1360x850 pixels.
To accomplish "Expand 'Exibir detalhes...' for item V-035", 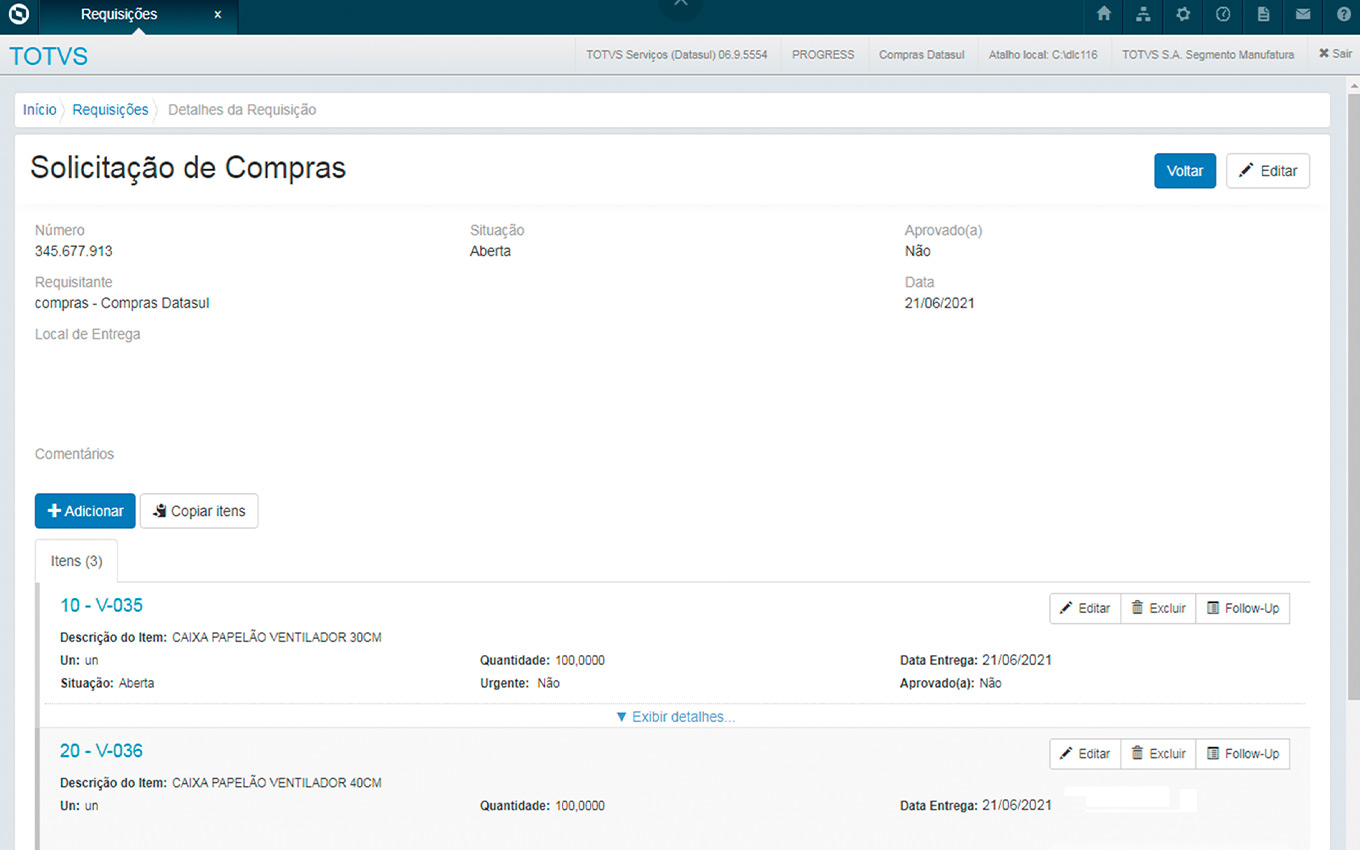I will coord(676,717).
